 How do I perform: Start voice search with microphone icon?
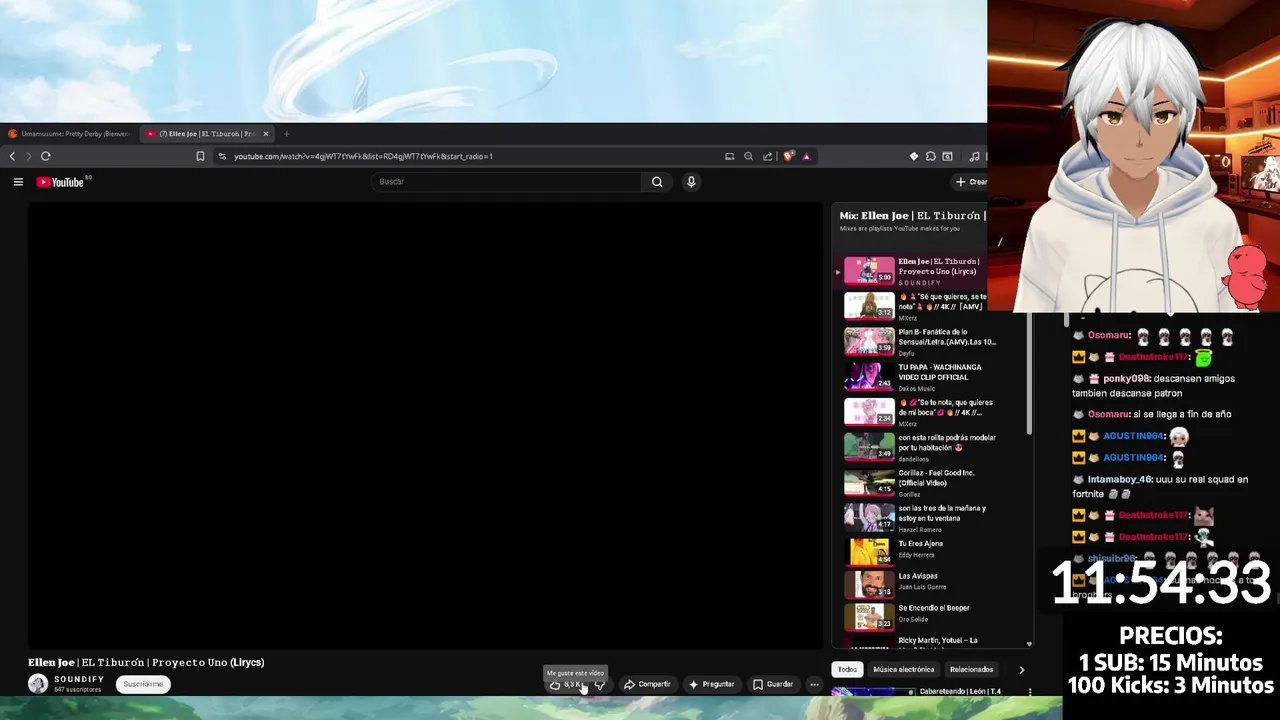tap(691, 182)
